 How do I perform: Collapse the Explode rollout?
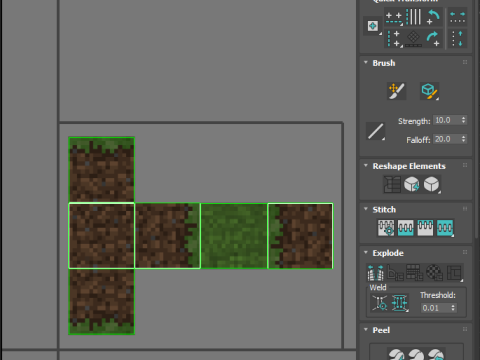point(366,253)
